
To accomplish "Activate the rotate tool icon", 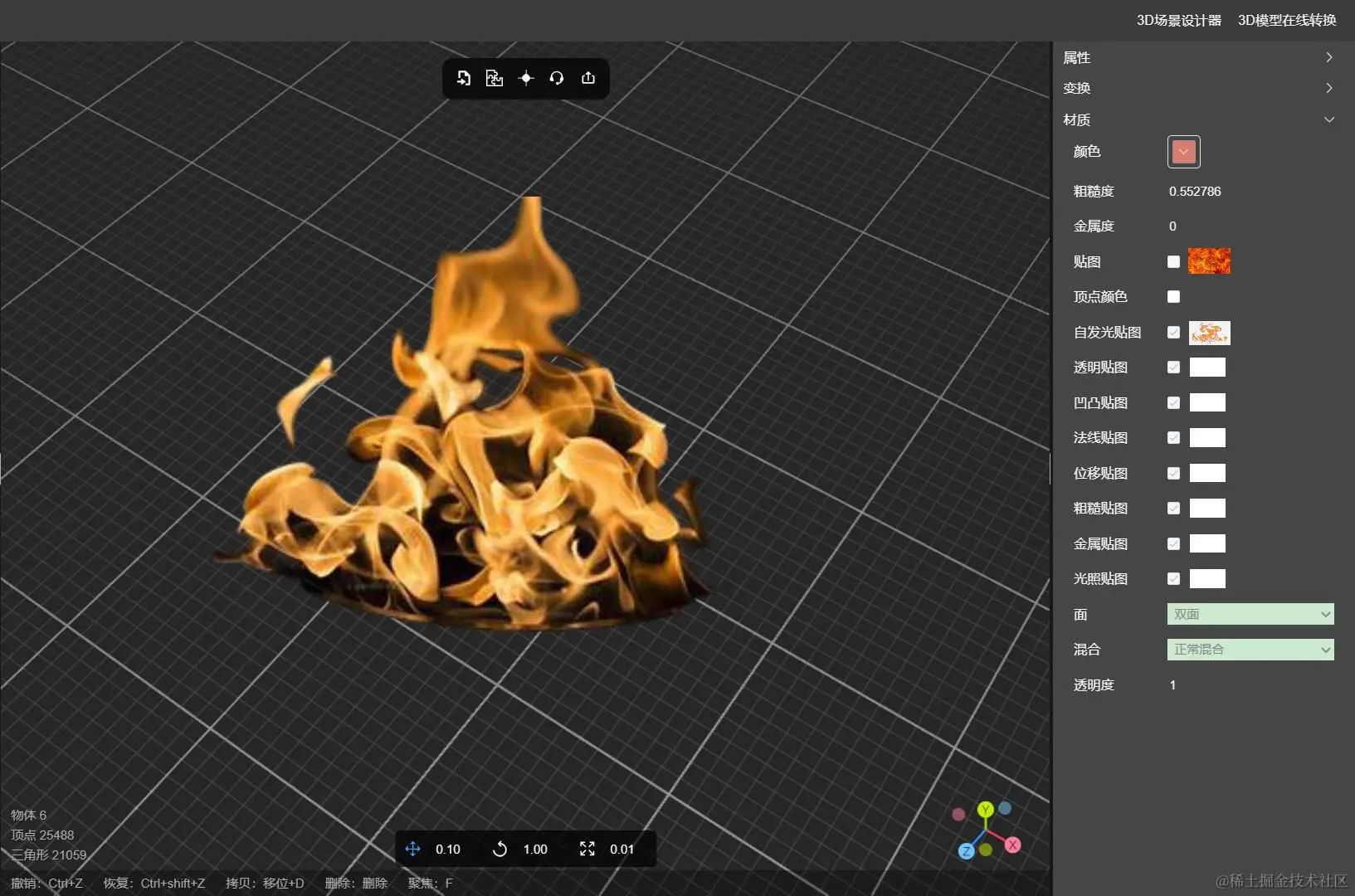I will click(500, 849).
